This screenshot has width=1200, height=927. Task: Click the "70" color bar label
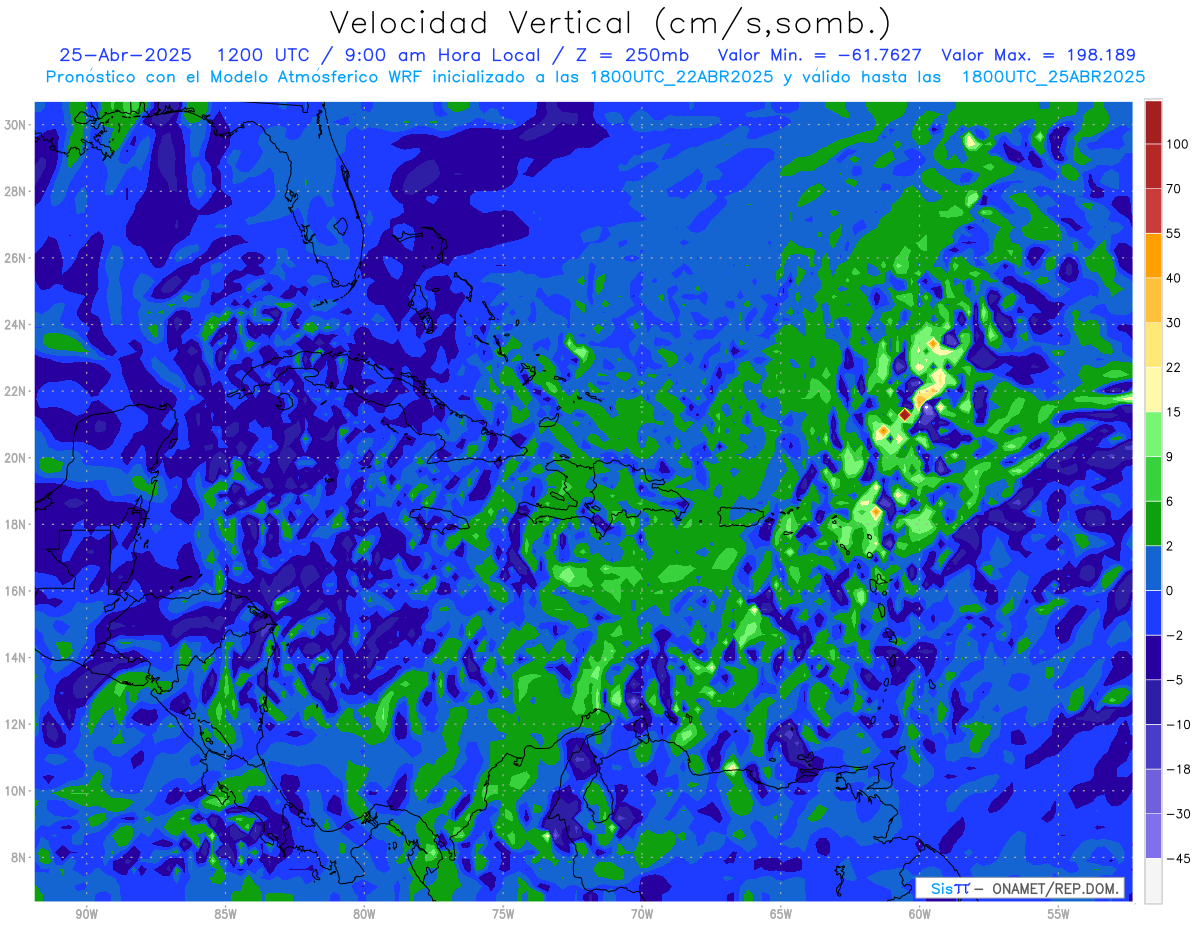point(1174,189)
